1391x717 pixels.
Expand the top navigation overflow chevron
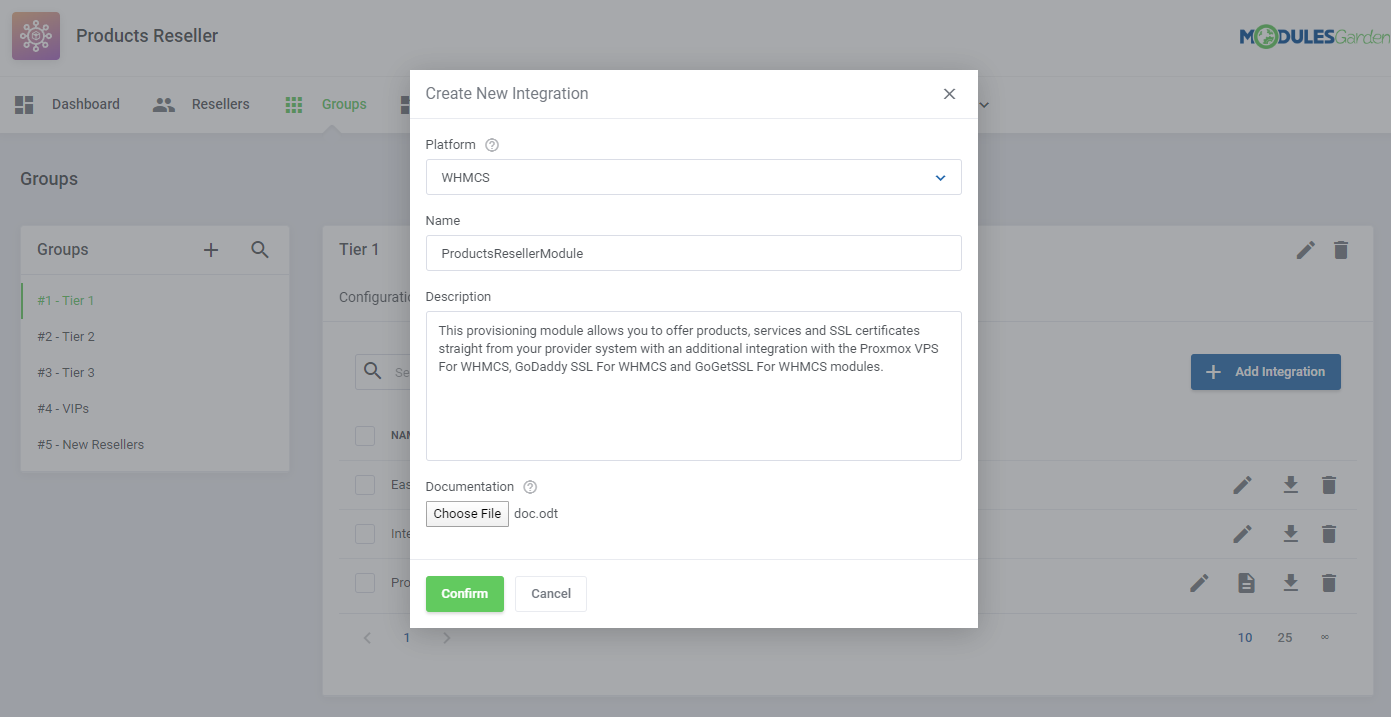[x=984, y=104]
